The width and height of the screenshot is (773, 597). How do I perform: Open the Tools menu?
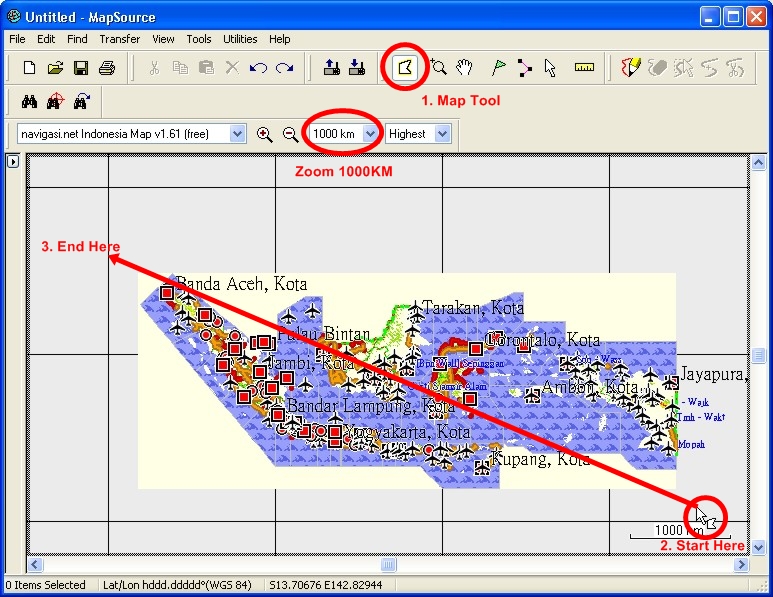(199, 39)
